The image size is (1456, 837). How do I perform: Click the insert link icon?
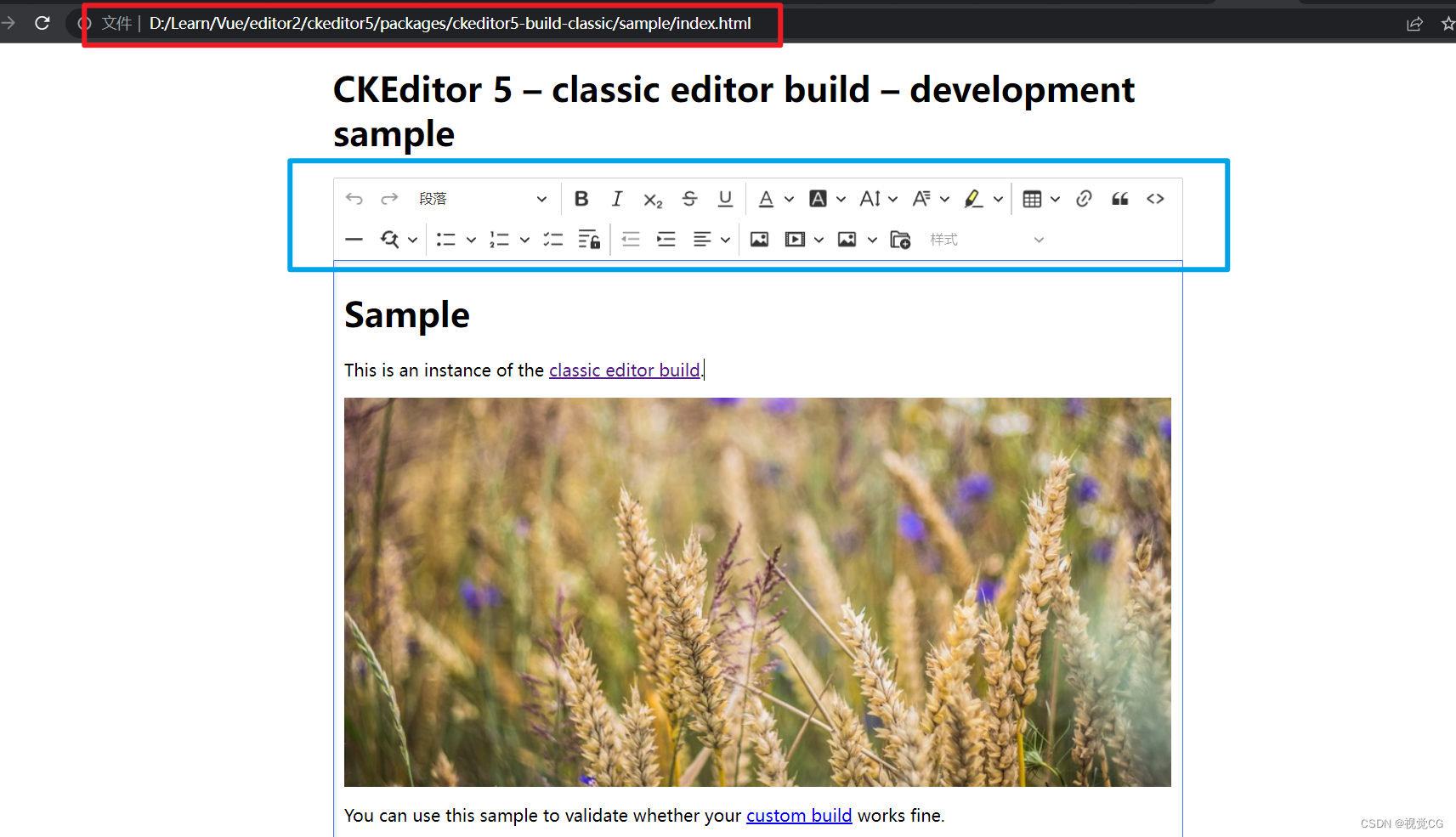tap(1084, 199)
